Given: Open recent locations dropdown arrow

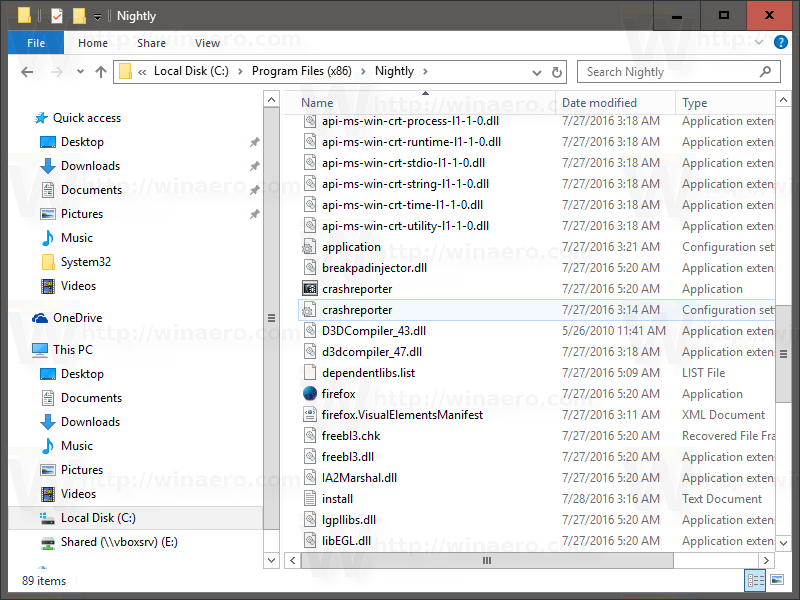Looking at the screenshot, I should [80, 72].
